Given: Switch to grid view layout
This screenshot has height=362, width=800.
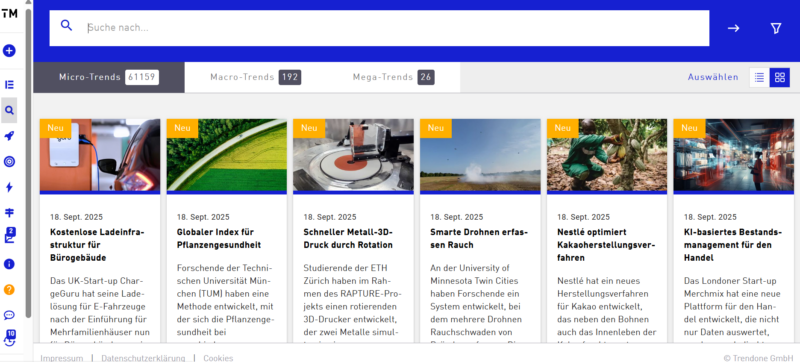Looking at the screenshot, I should point(780,77).
